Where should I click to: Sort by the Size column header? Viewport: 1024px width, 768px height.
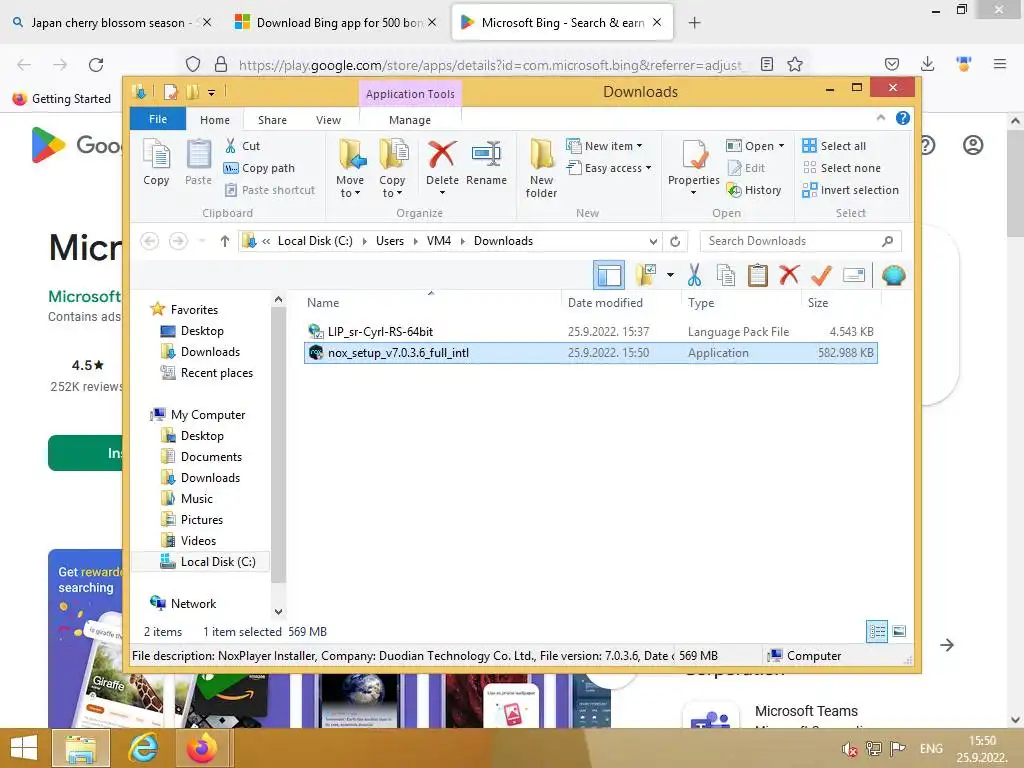tap(840, 302)
